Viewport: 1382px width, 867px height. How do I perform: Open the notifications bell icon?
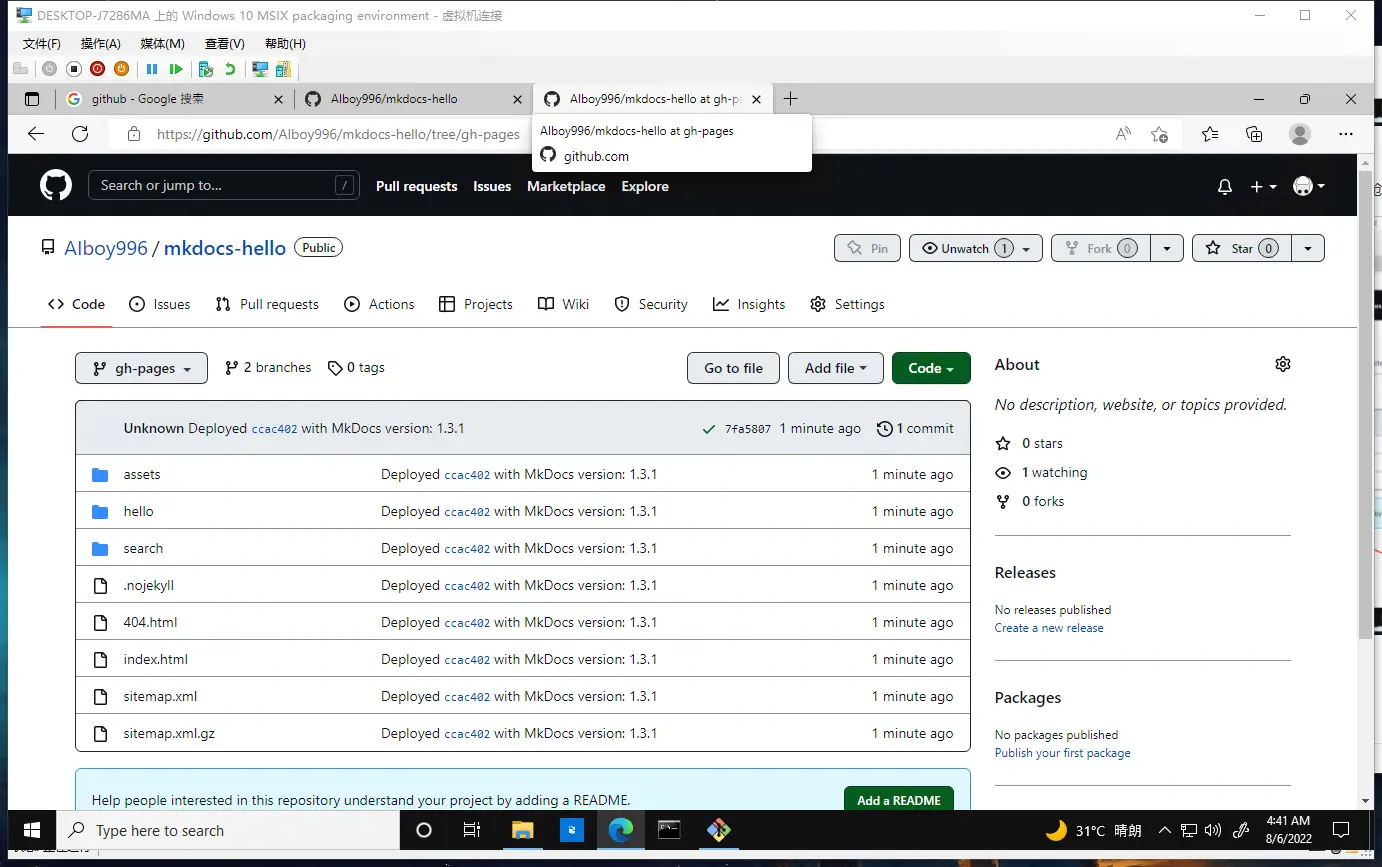coord(1224,187)
